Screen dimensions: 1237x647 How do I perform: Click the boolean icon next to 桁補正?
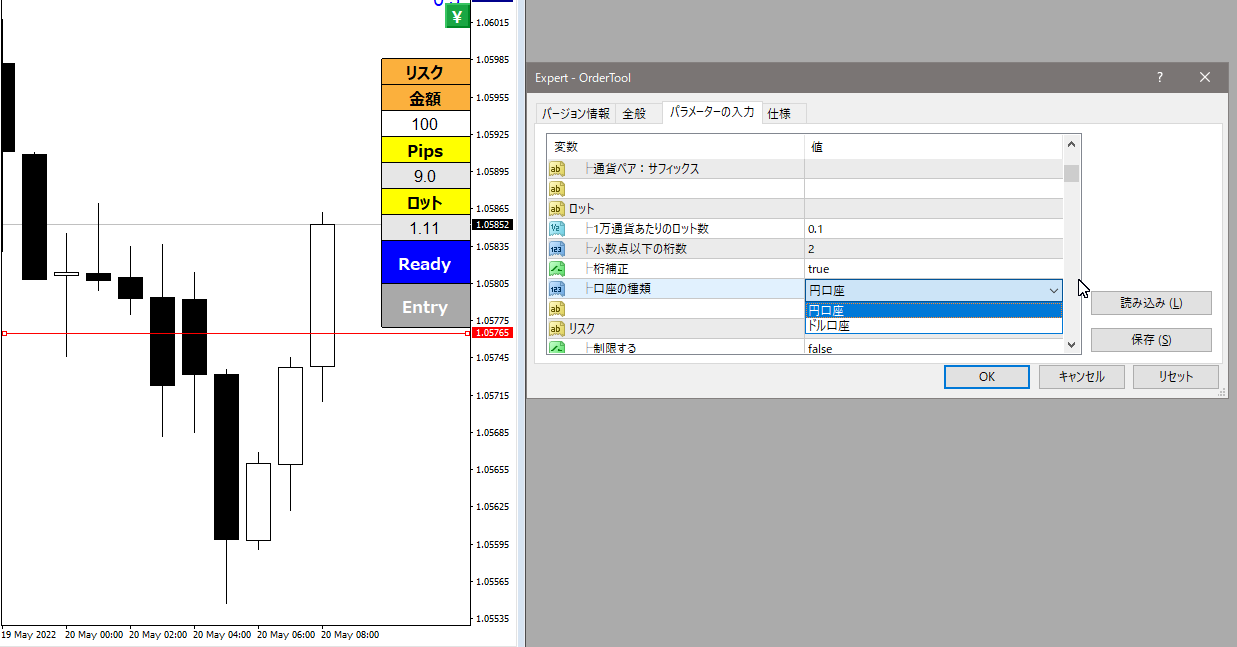pos(557,269)
